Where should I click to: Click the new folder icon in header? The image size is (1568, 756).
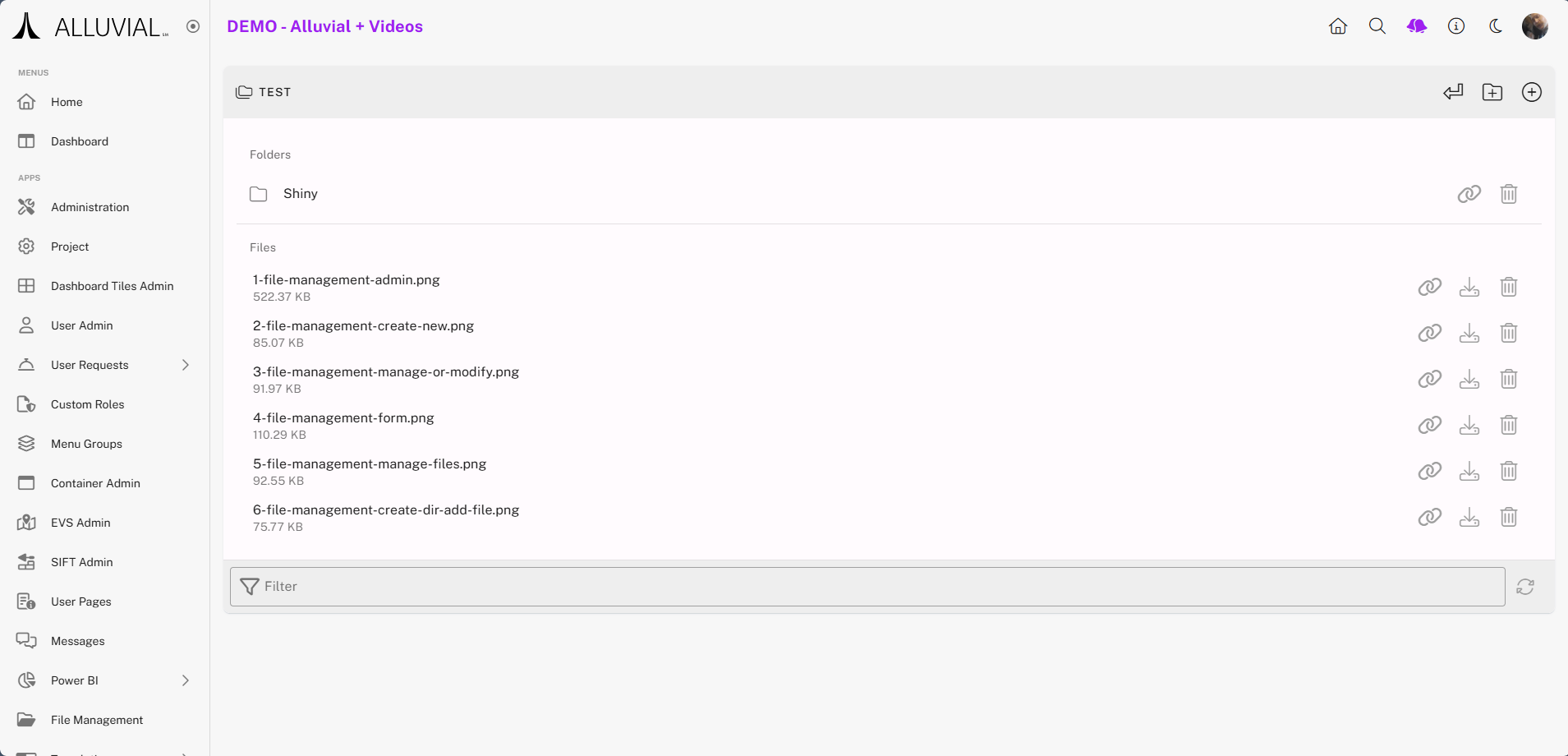point(1492,92)
